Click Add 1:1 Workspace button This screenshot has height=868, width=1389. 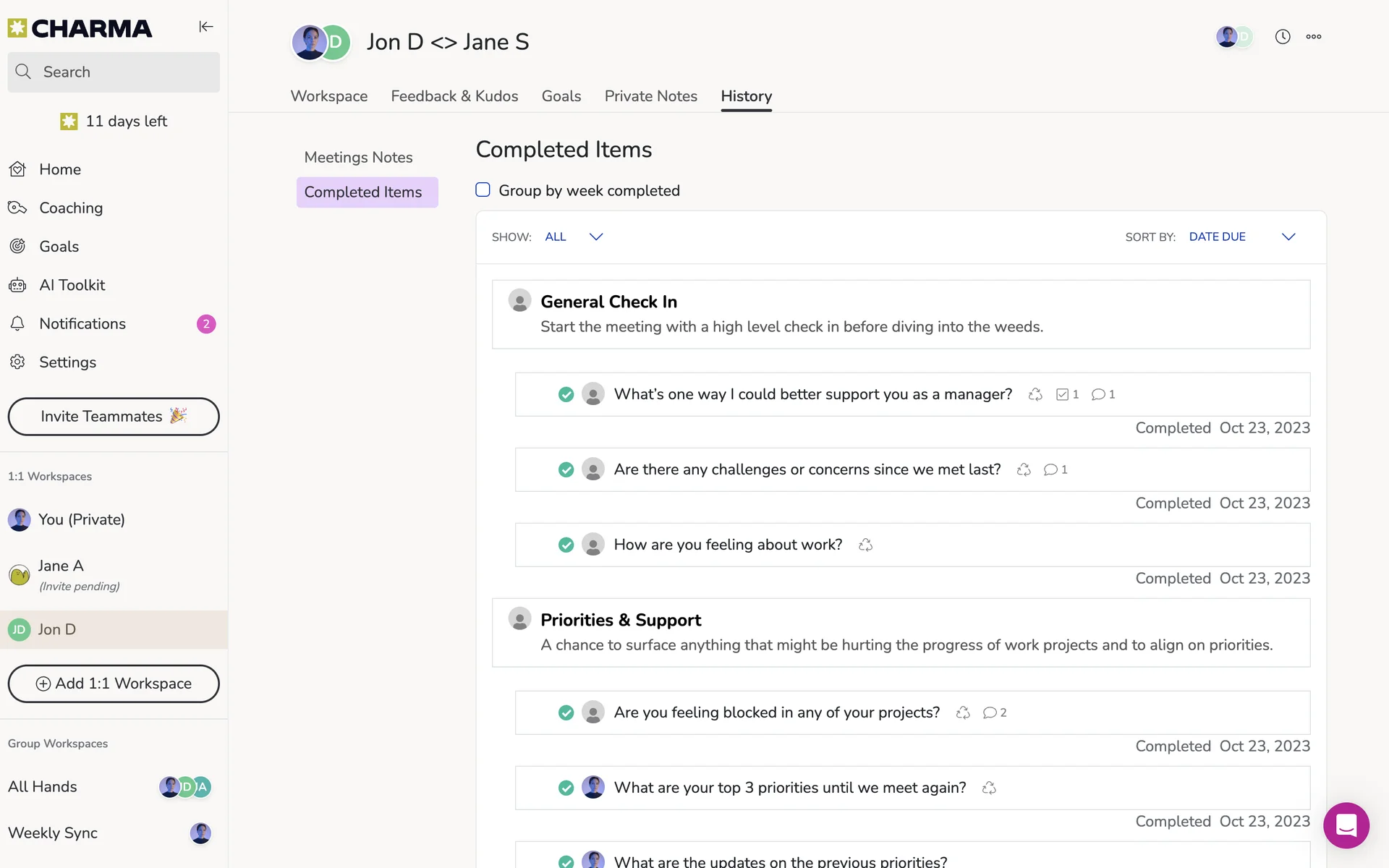114,684
